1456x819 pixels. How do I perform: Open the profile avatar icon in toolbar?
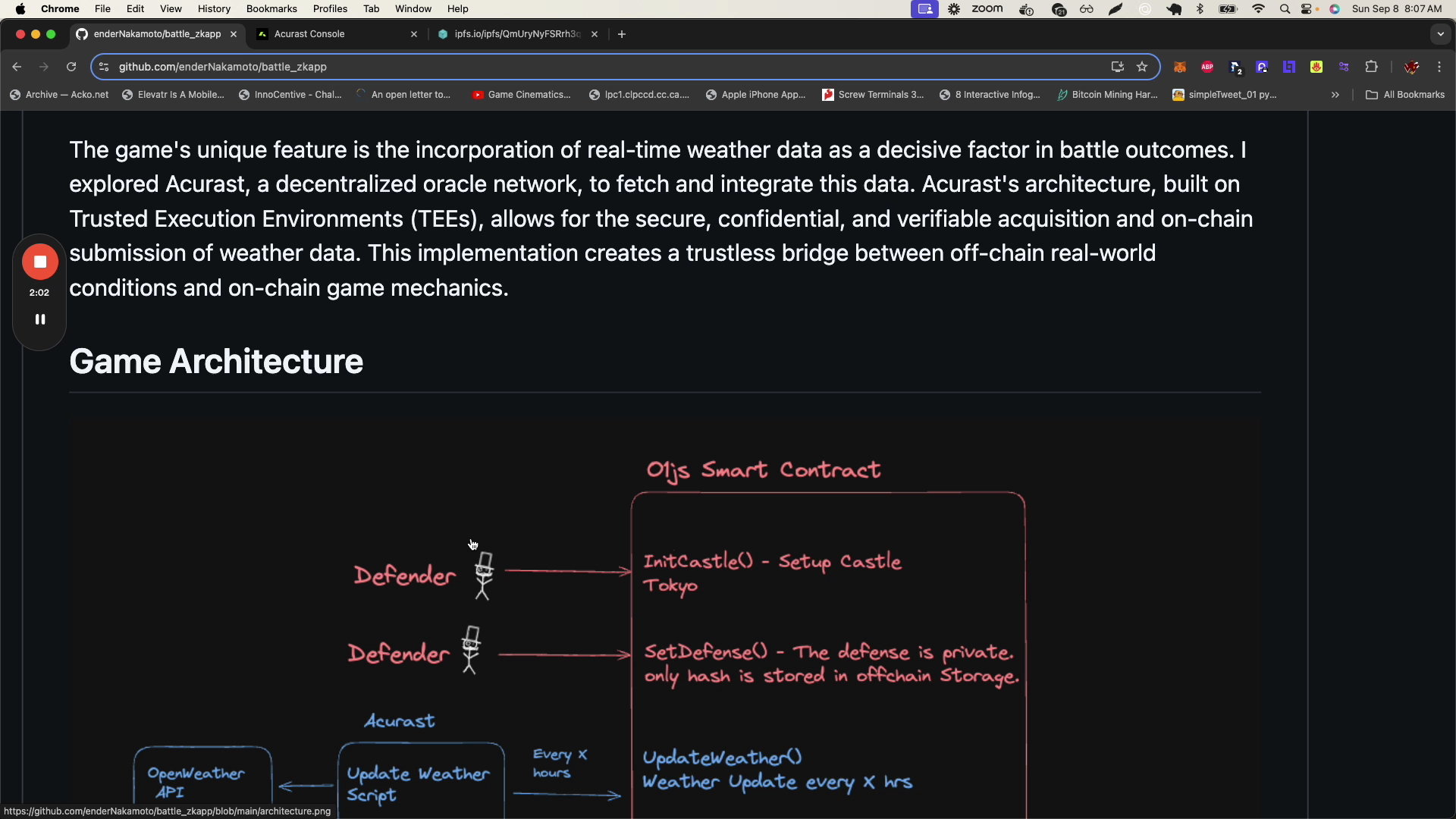[x=1411, y=67]
